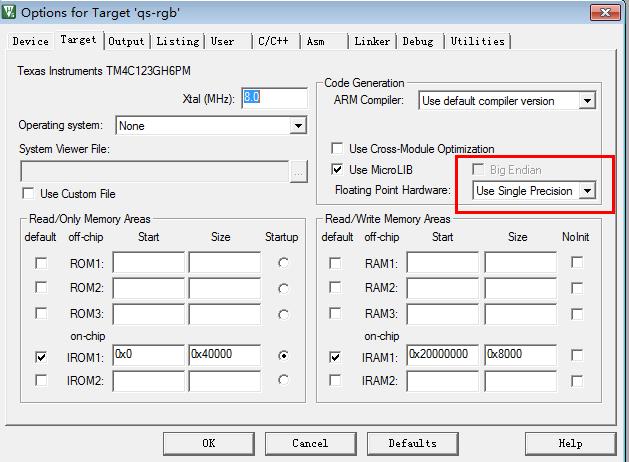Enable NoInit for IRAM1

coord(577,355)
